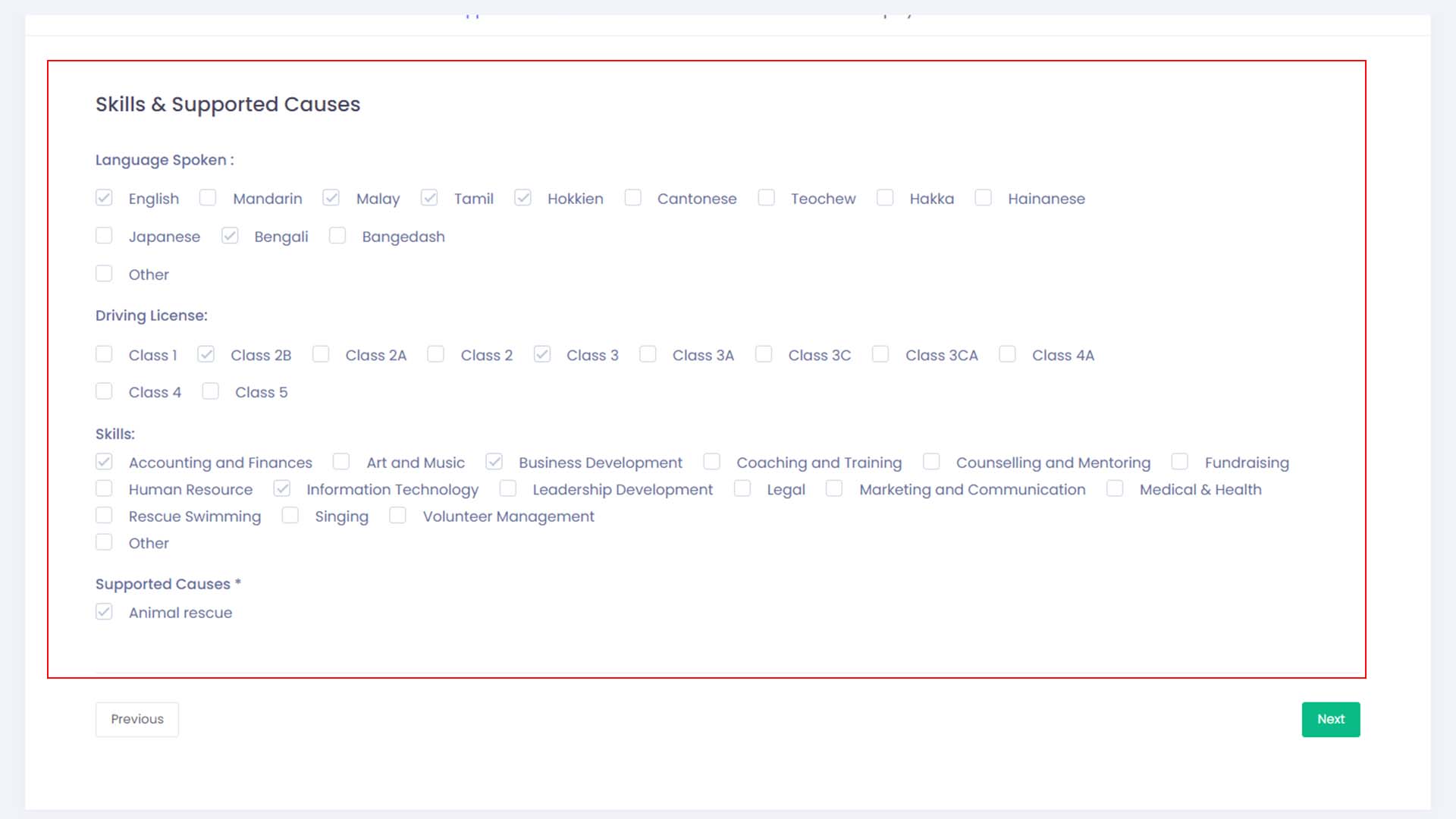Enable Other under Language Spoken

[x=104, y=274]
